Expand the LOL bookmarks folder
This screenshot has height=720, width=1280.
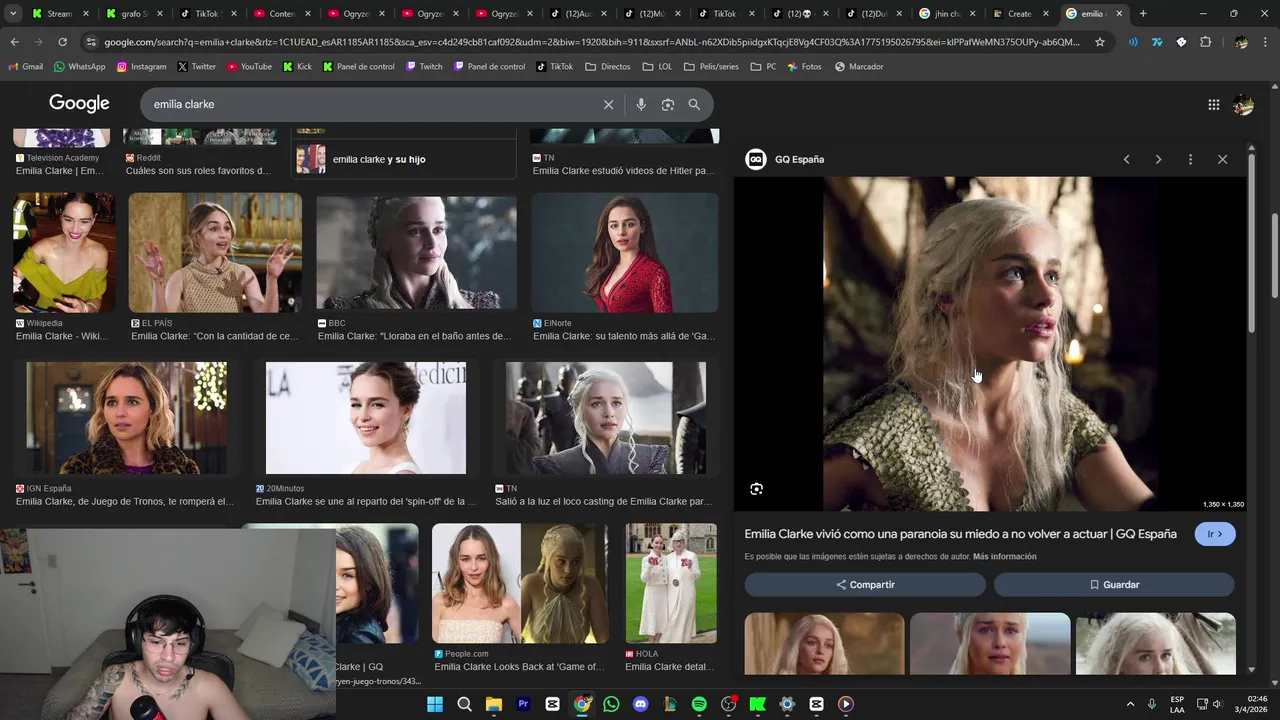coord(657,66)
